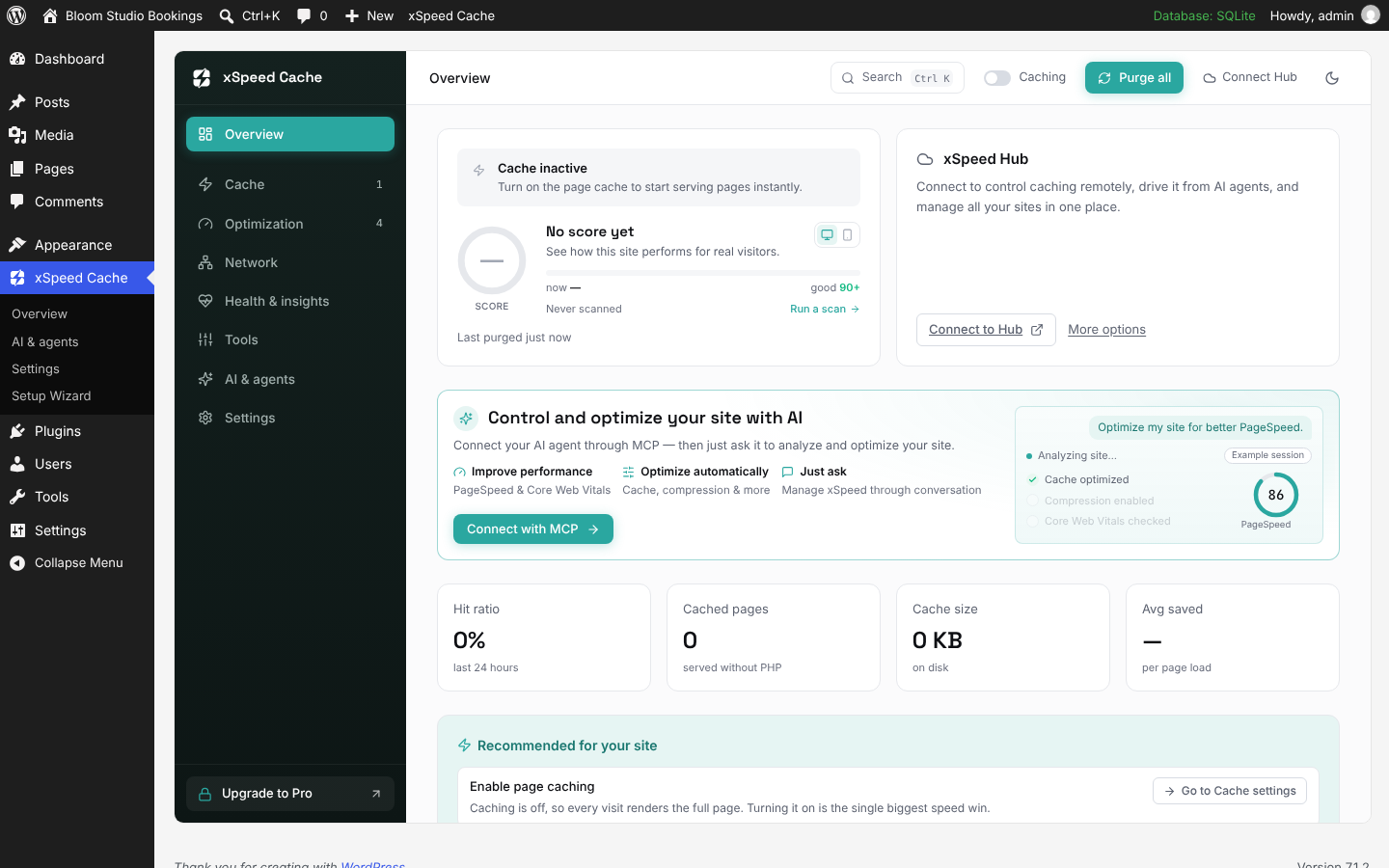The image size is (1389, 868).
Task: Click the Dashboard gauge icon
Action: [x=17, y=59]
